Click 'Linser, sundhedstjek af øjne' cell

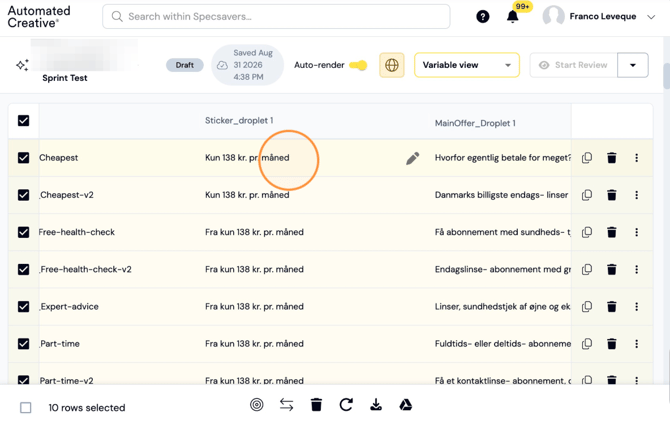click(x=502, y=306)
